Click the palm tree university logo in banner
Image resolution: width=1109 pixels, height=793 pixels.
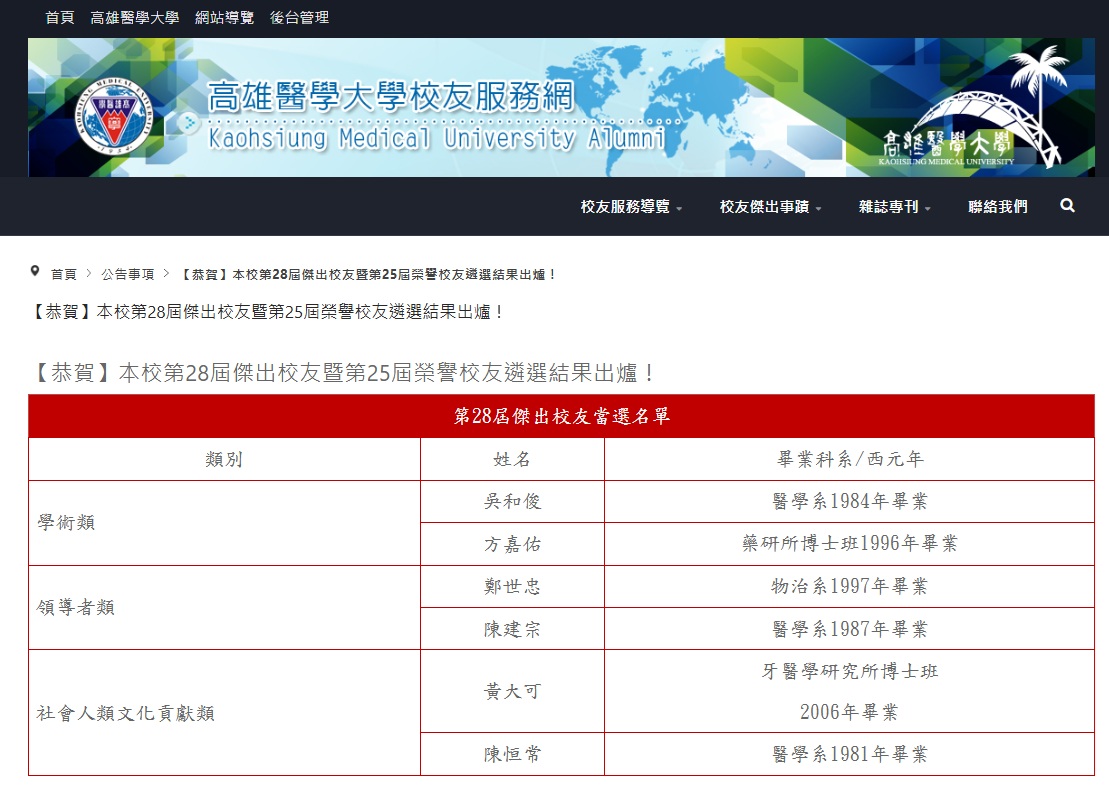click(x=972, y=108)
